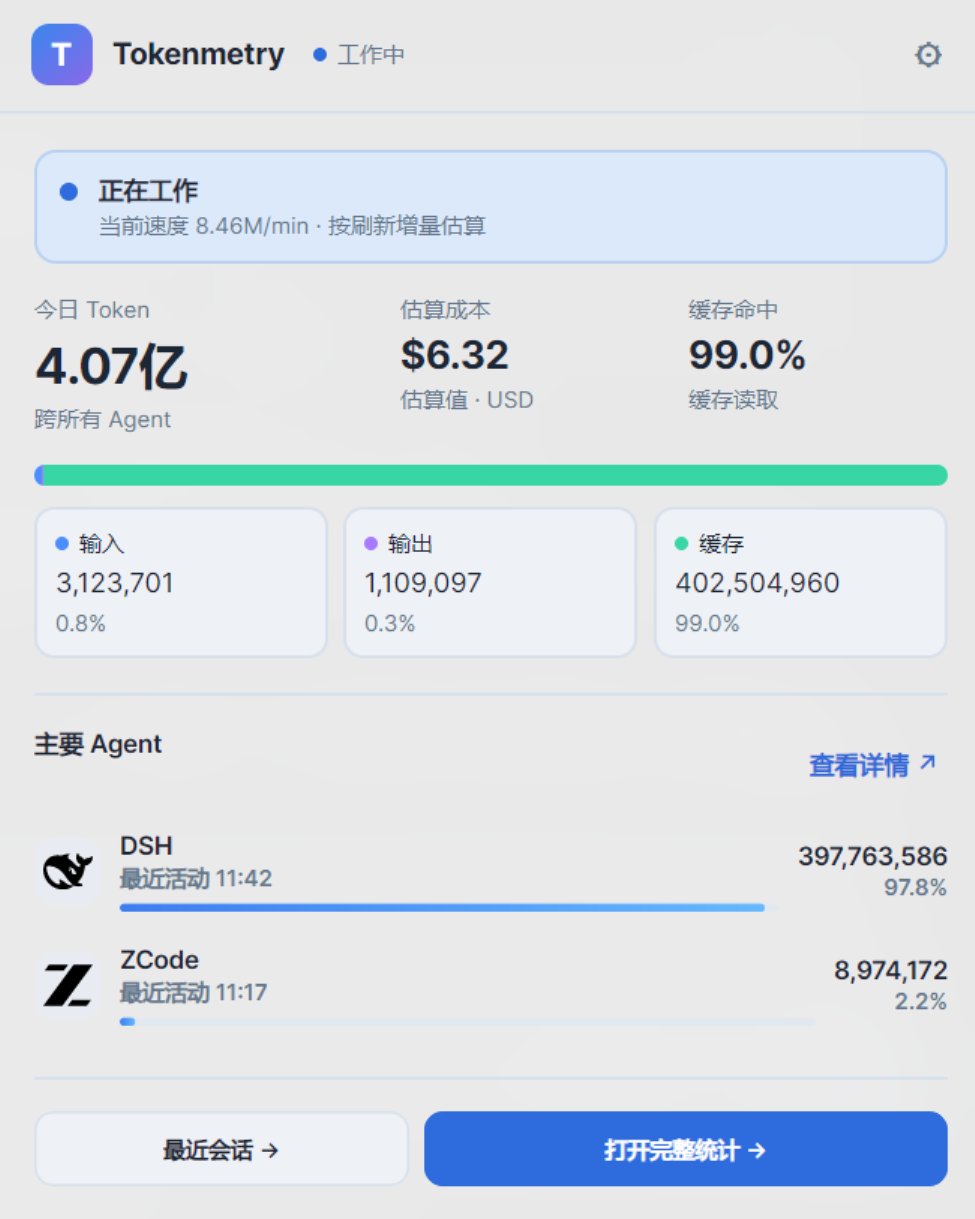Screen dimensions: 975x1219
Task: Click the arrow icon after 查看详情
Action: click(928, 763)
